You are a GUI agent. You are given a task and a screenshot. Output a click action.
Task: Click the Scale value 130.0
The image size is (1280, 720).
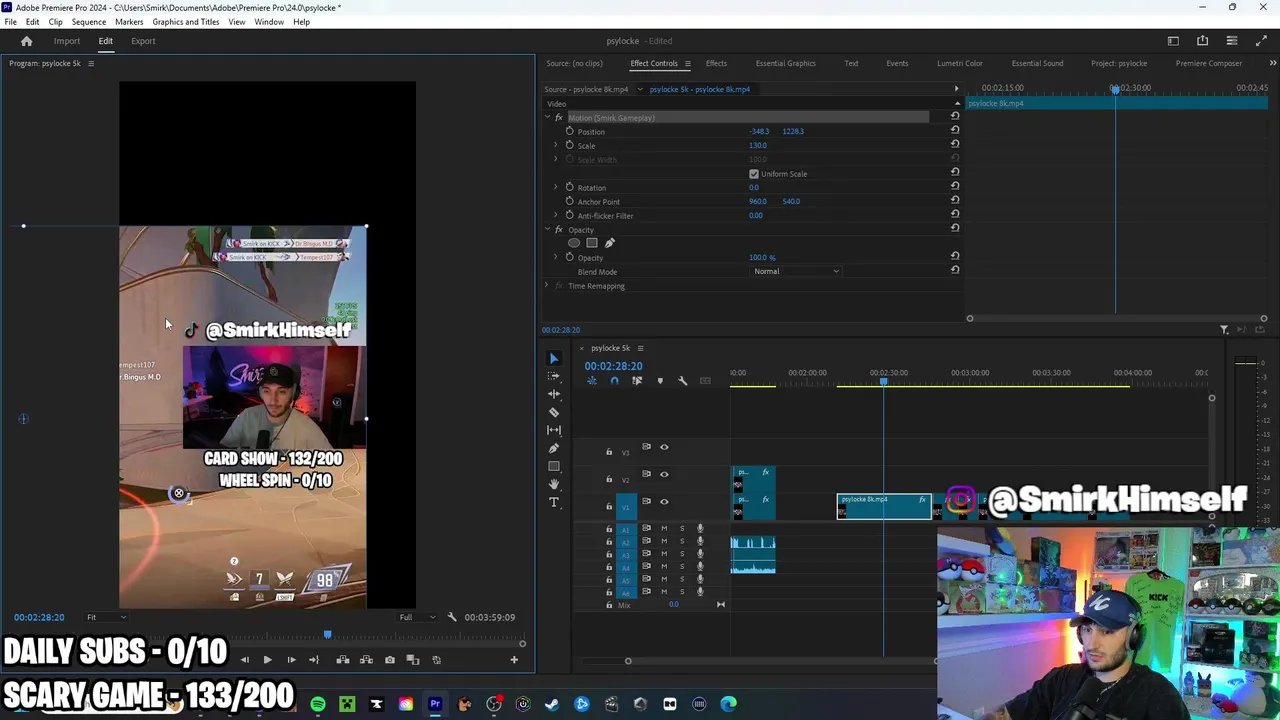(758, 145)
